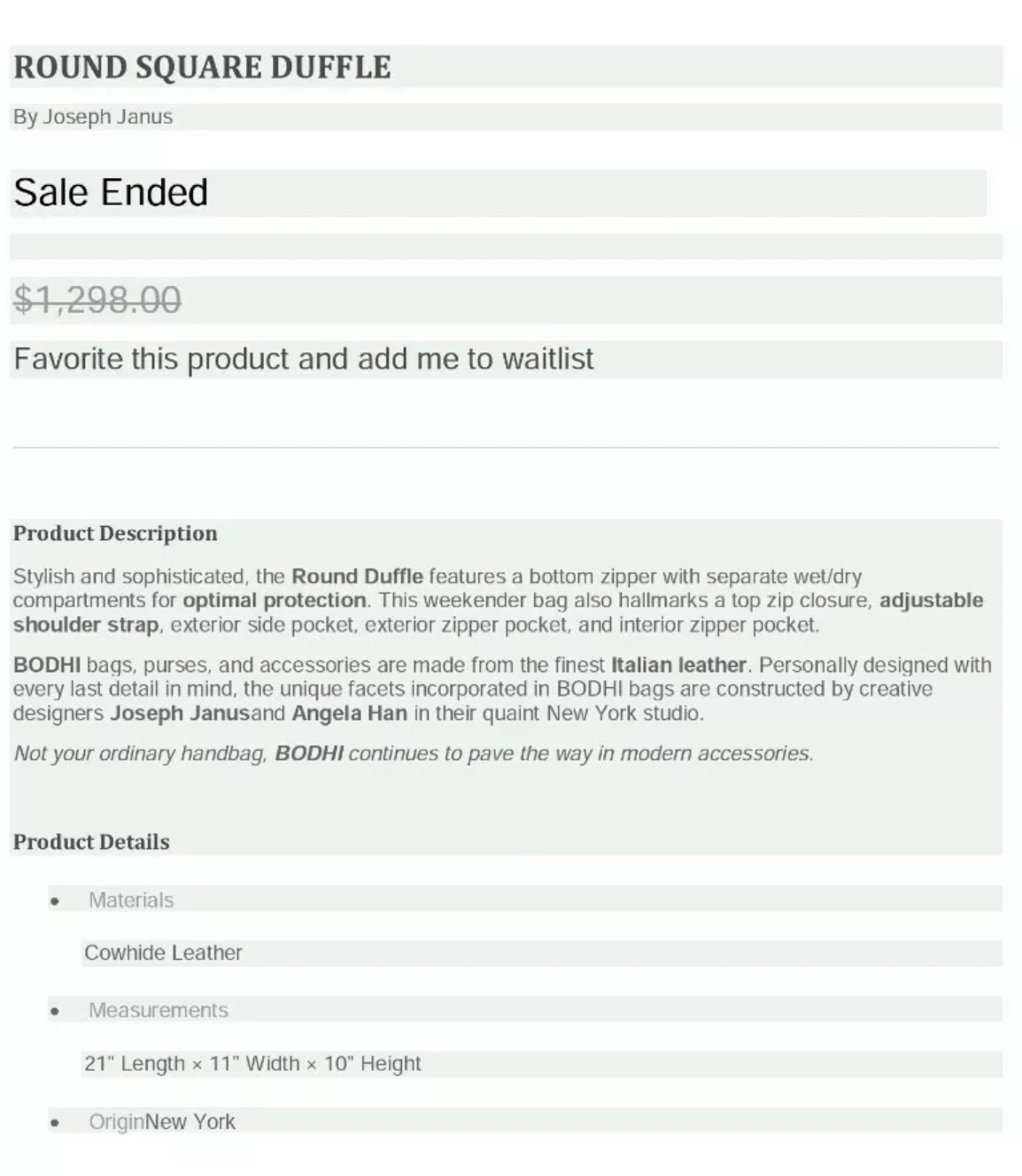
Task: Click the Cowhide Leather value
Action: coord(163,953)
